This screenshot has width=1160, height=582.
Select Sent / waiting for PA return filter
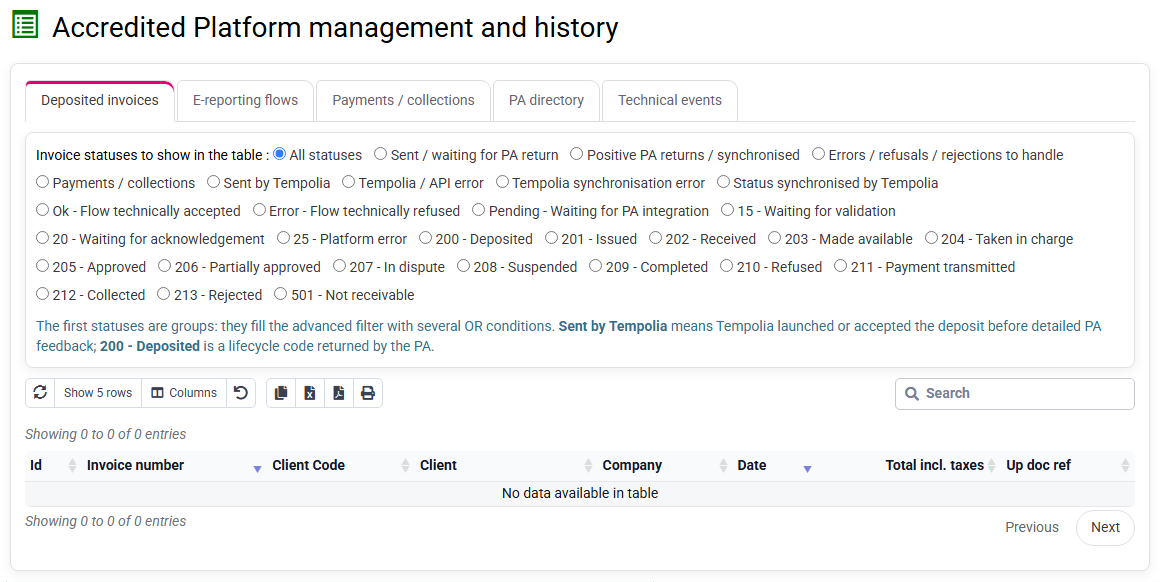[380, 154]
